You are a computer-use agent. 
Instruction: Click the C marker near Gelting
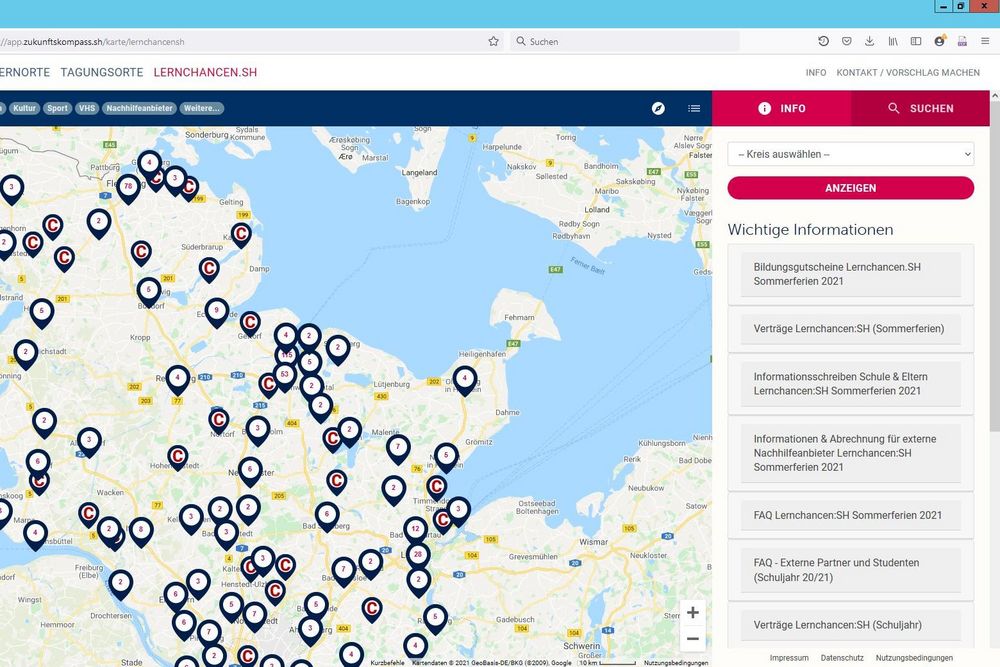tap(241, 235)
